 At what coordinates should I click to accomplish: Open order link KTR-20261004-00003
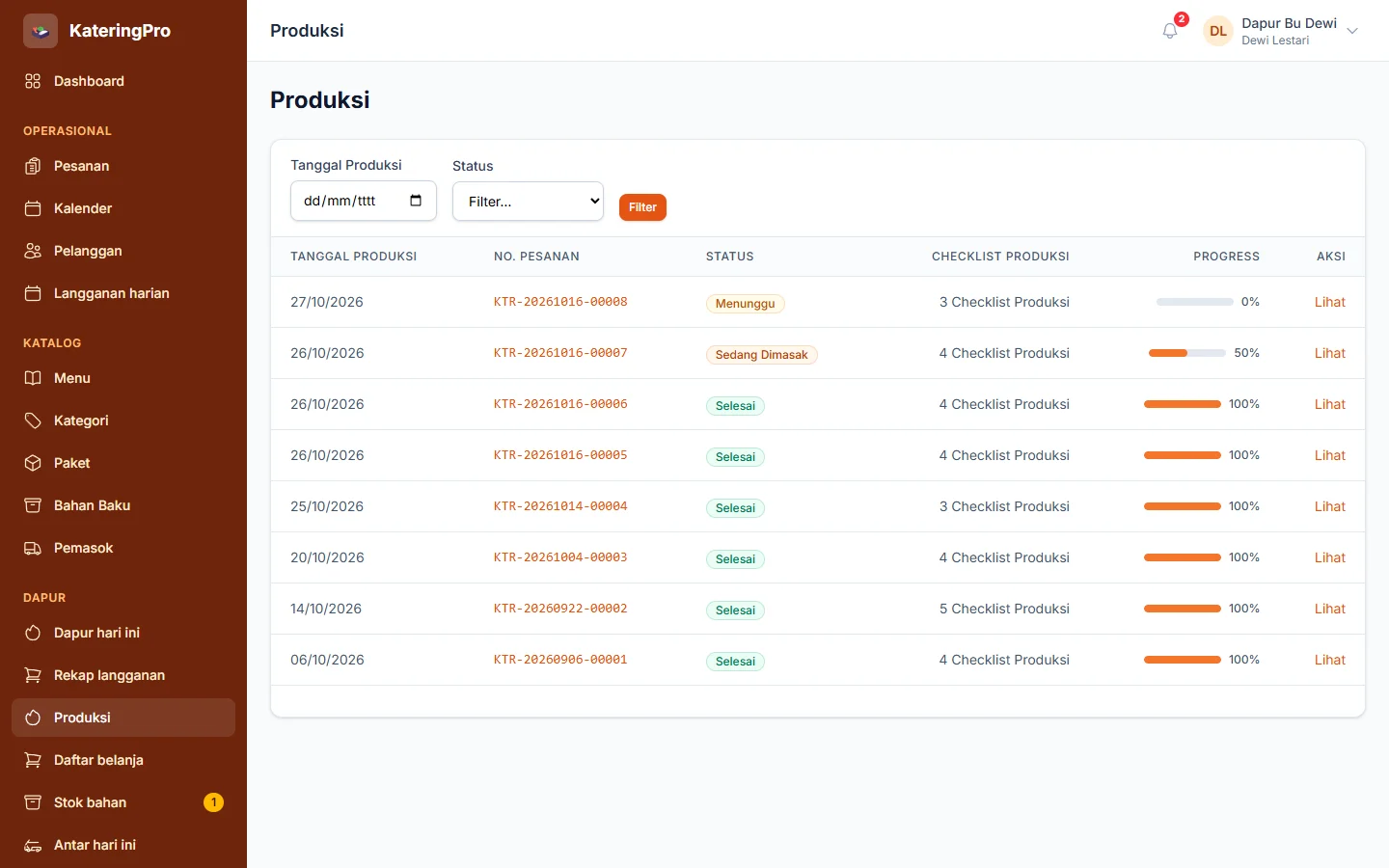pyautogui.click(x=560, y=557)
